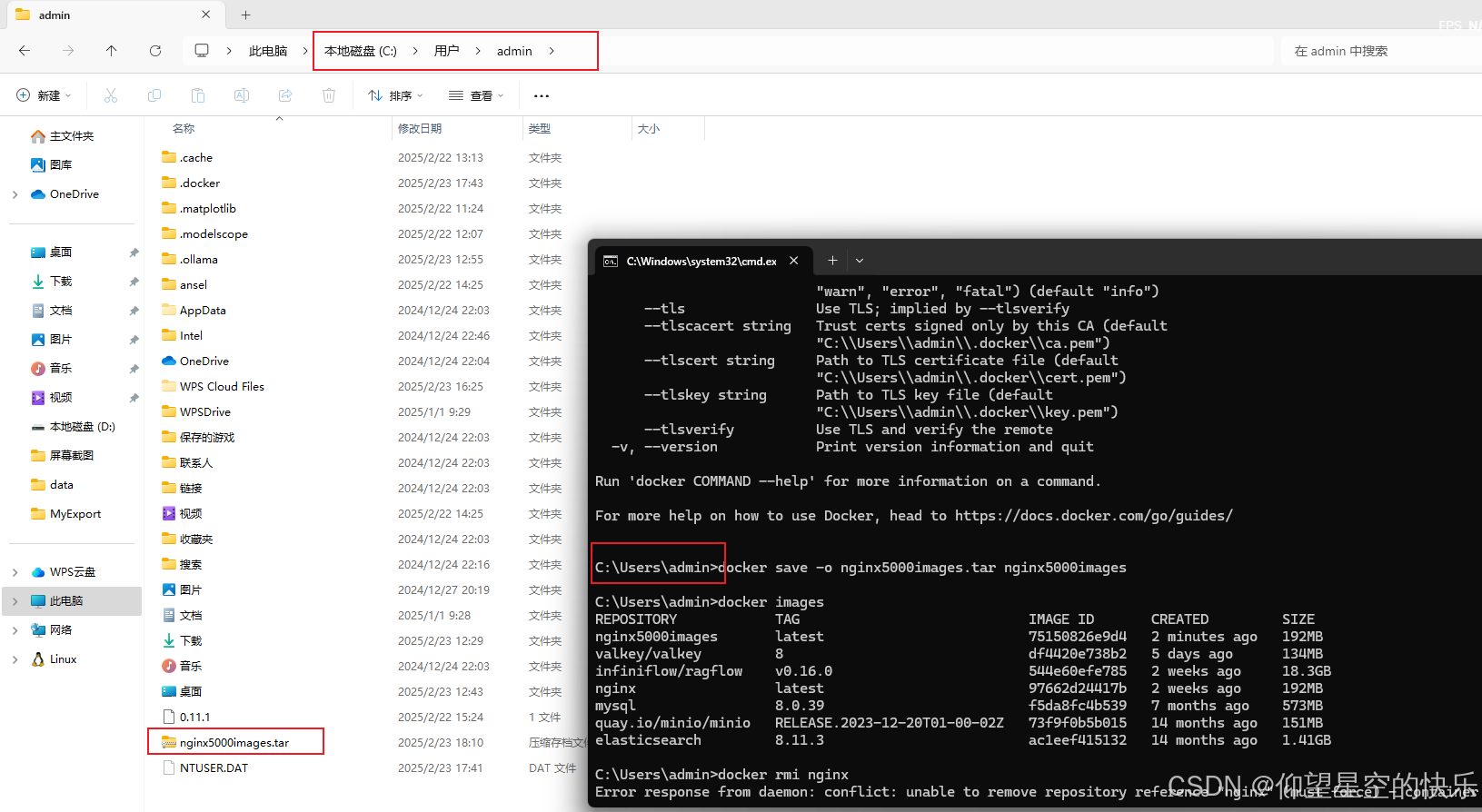Open new tab in File Explorer
This screenshot has width=1482, height=812.
click(245, 15)
